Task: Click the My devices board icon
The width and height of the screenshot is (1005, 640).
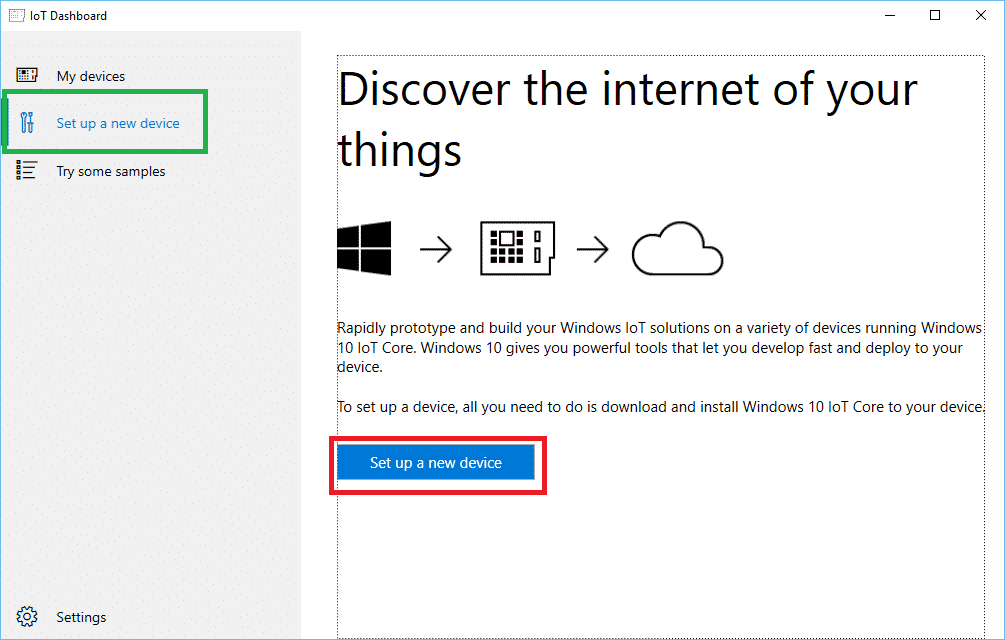Action: point(27,74)
